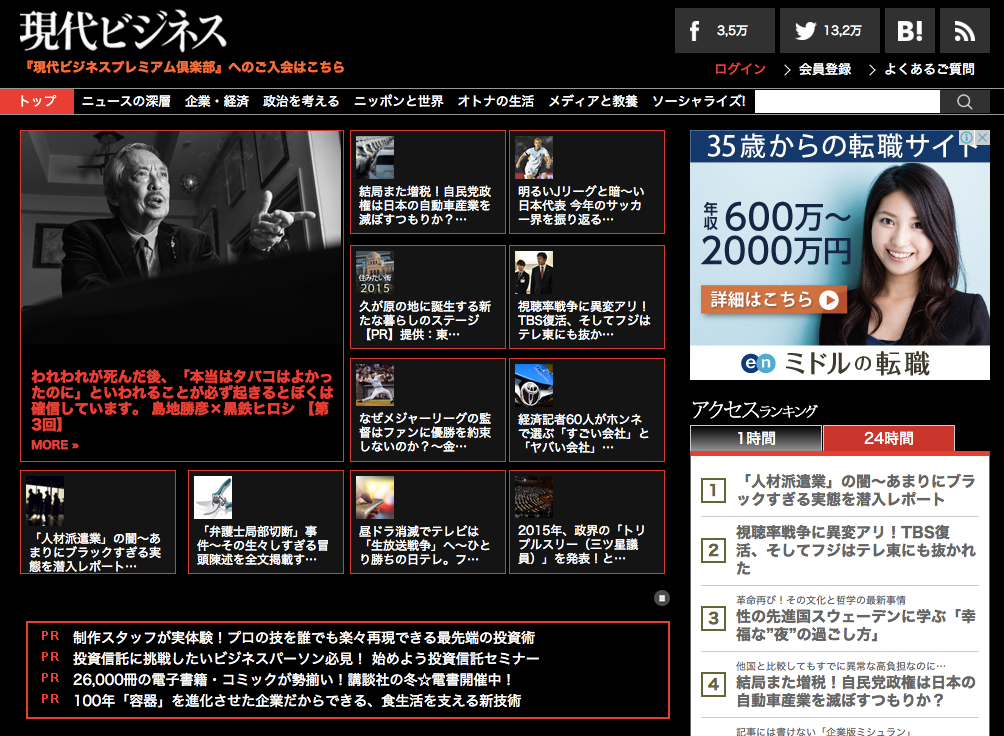1004x736 pixels.
Task: Open 明るいJリーグと暗〜い日本代表 article card
Action: coord(587,182)
